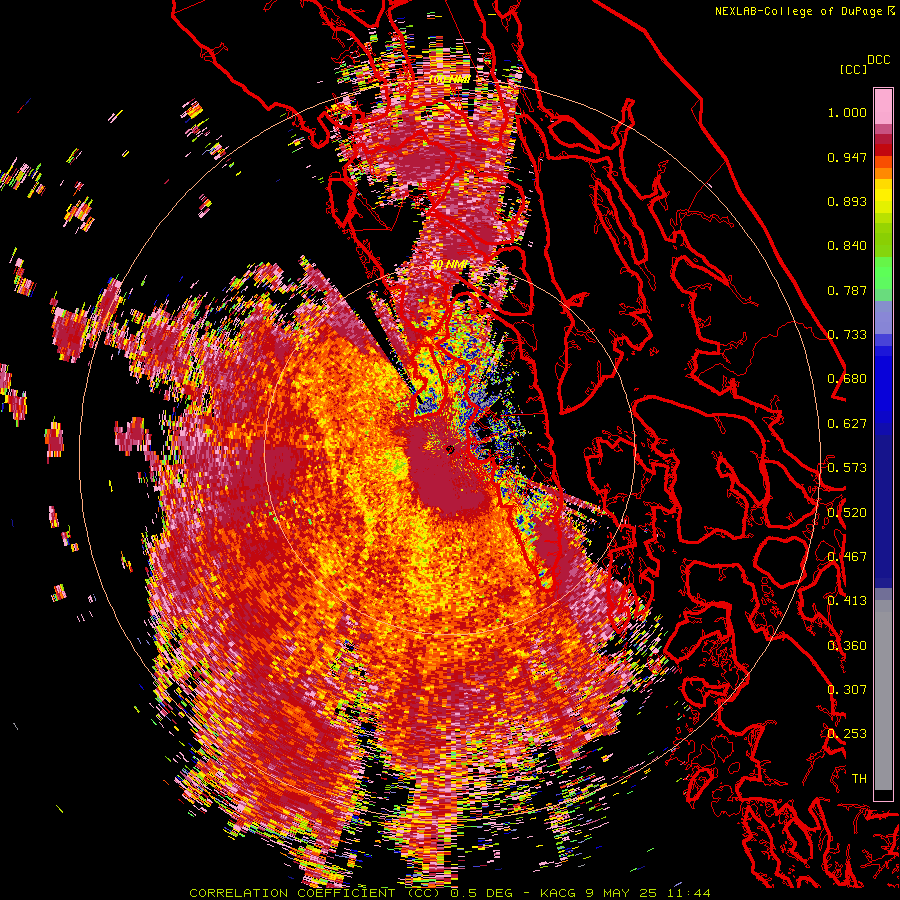900x900 pixels.
Task: Click the 0.733 legend value
Action: click(847, 335)
